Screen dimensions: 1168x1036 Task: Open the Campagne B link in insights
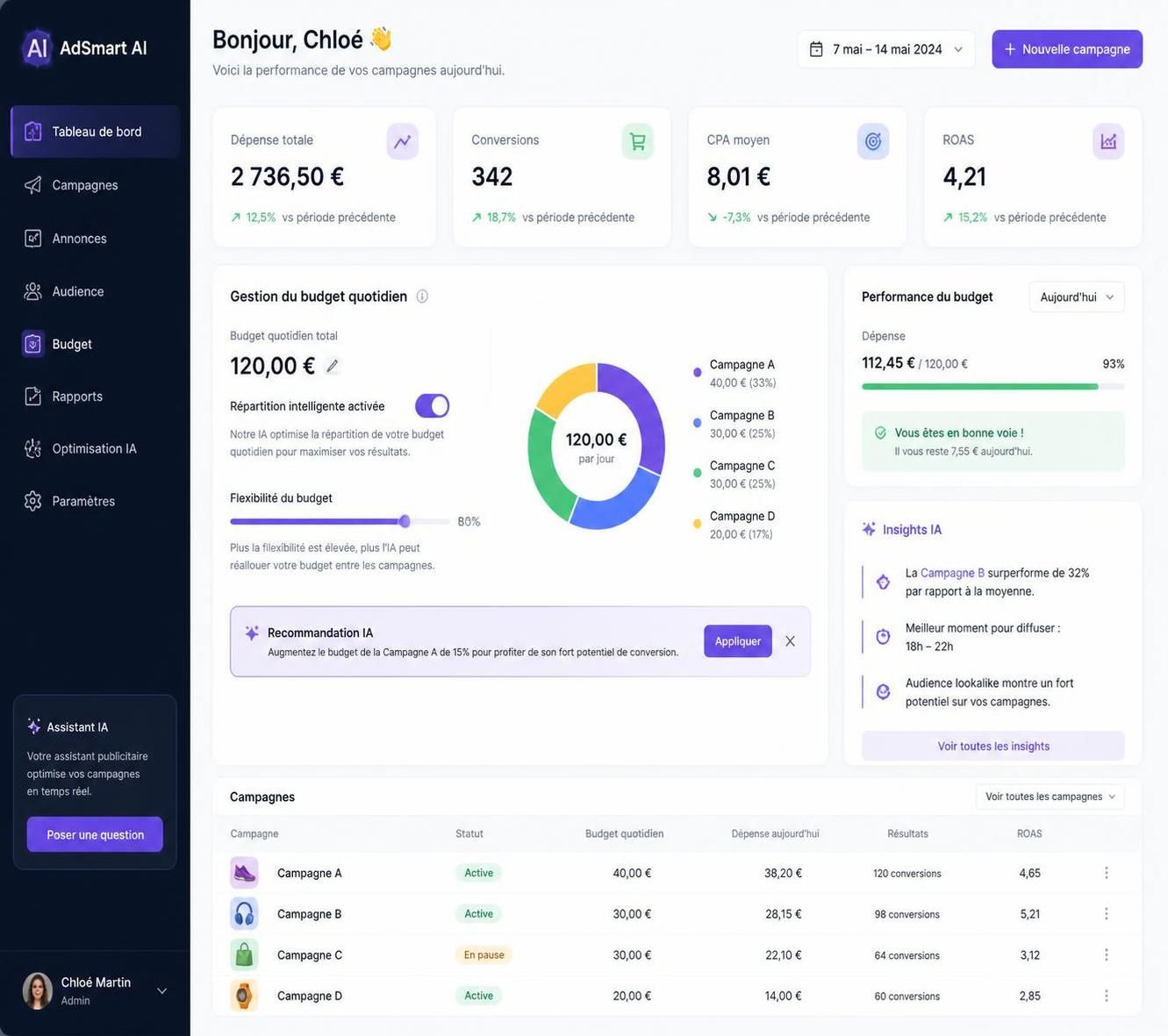[952, 573]
